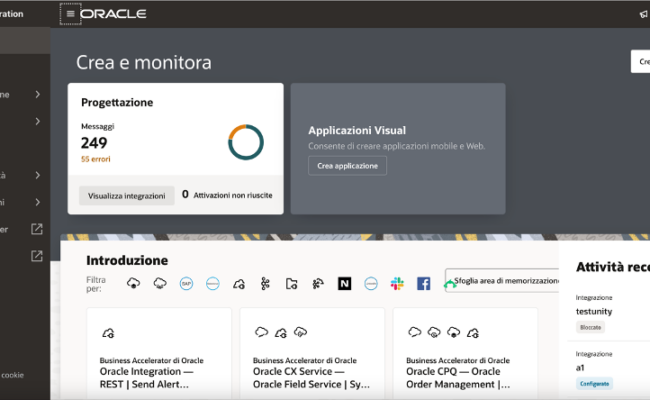Click third cloud icon on Oracle CPQ card
Screen dimensions: 650x400
(x=454, y=332)
